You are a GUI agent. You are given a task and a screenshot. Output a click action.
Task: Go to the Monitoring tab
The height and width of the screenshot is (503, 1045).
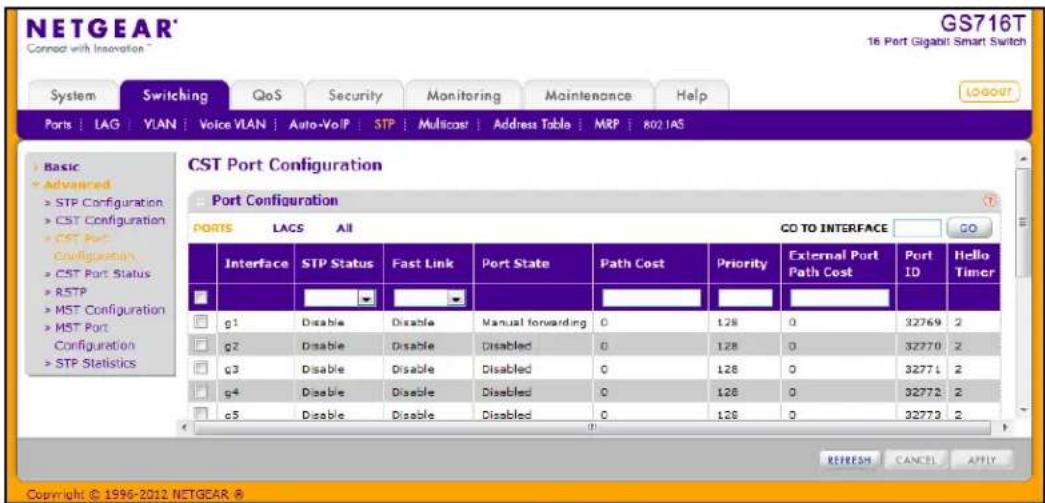click(x=464, y=95)
